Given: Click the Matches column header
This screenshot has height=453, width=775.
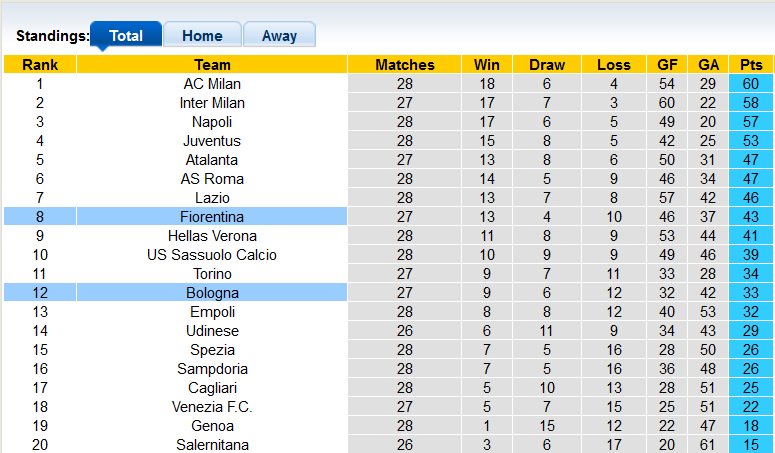Looking at the screenshot, I should pos(404,65).
